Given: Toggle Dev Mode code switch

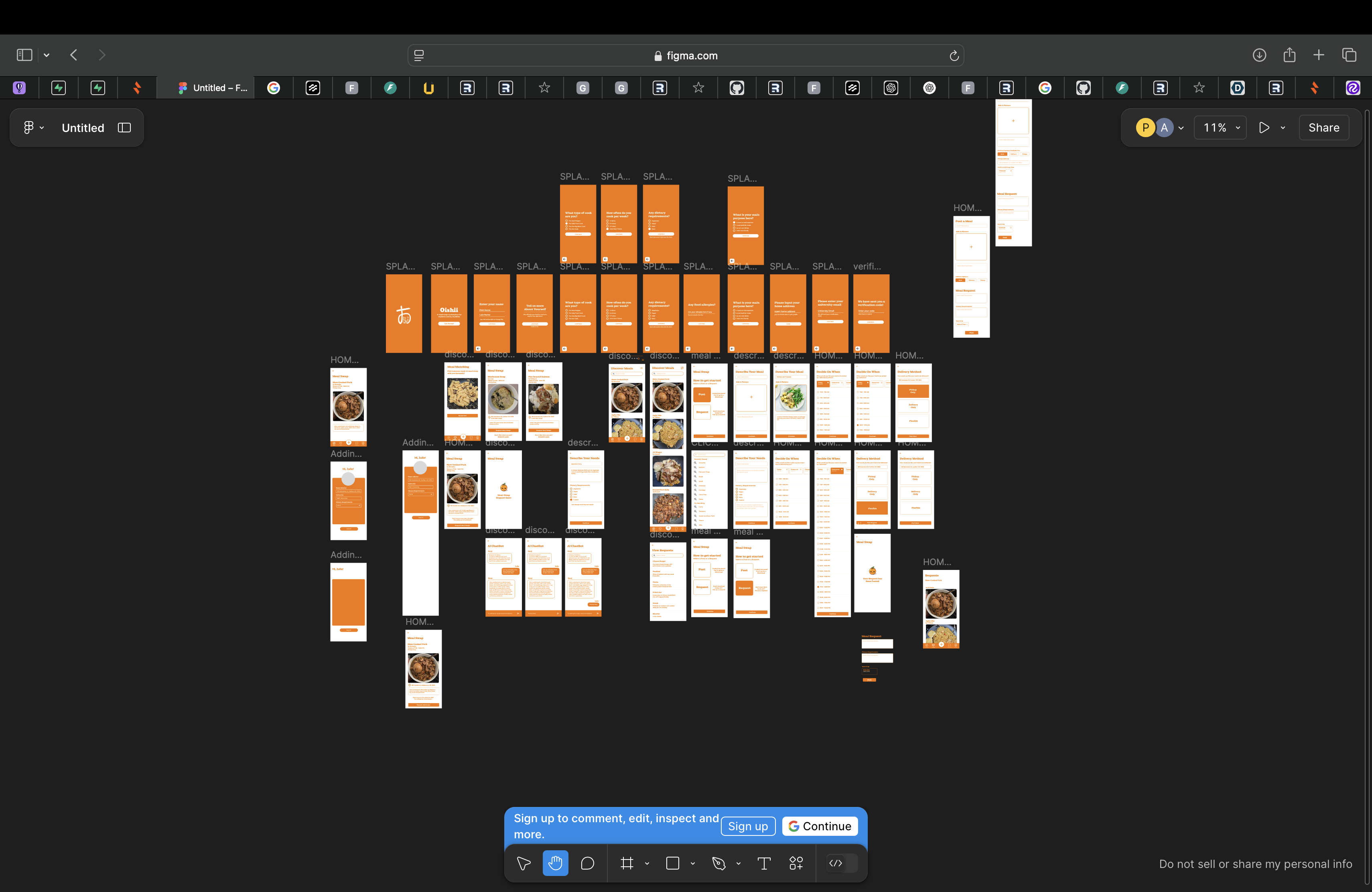Looking at the screenshot, I should (x=842, y=863).
